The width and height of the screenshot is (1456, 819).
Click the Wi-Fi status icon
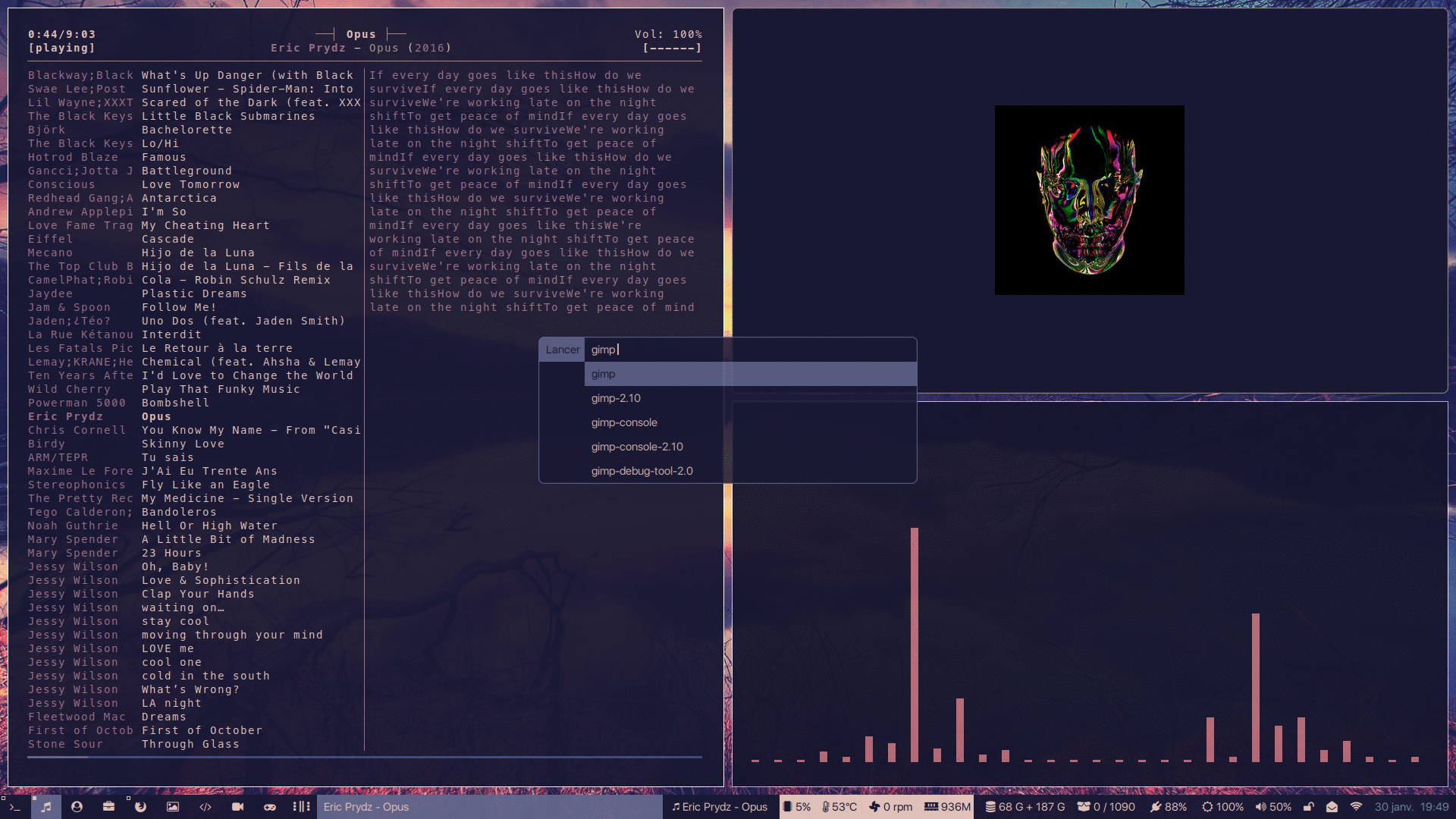(x=1356, y=807)
